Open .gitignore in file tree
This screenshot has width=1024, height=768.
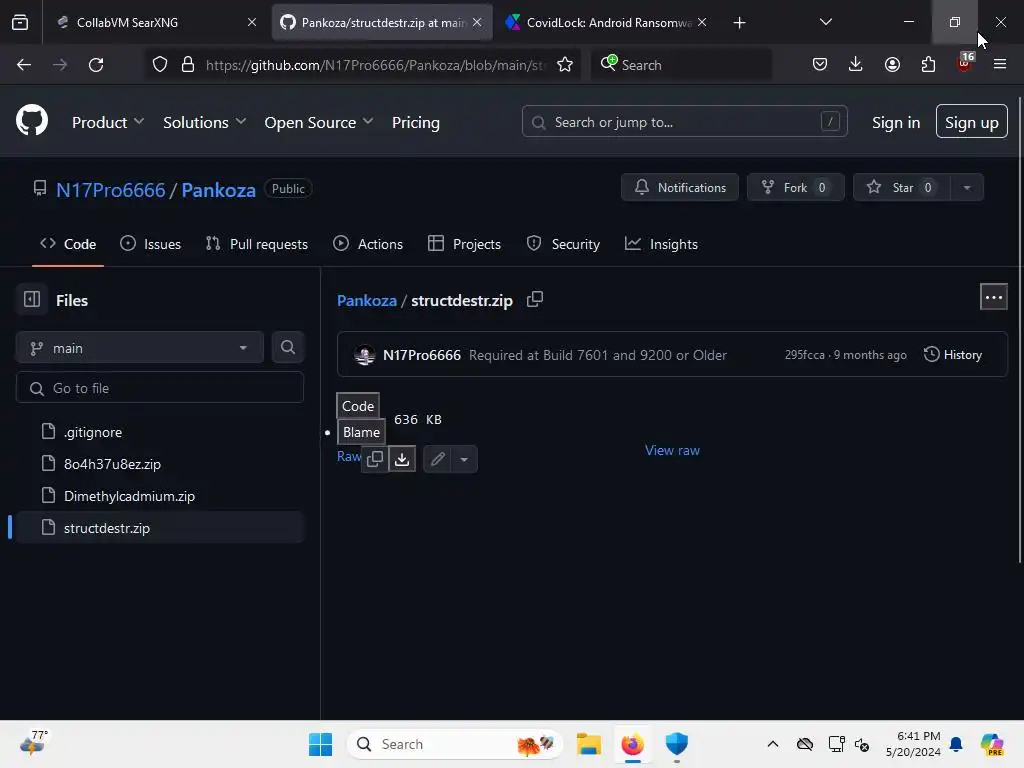click(93, 432)
